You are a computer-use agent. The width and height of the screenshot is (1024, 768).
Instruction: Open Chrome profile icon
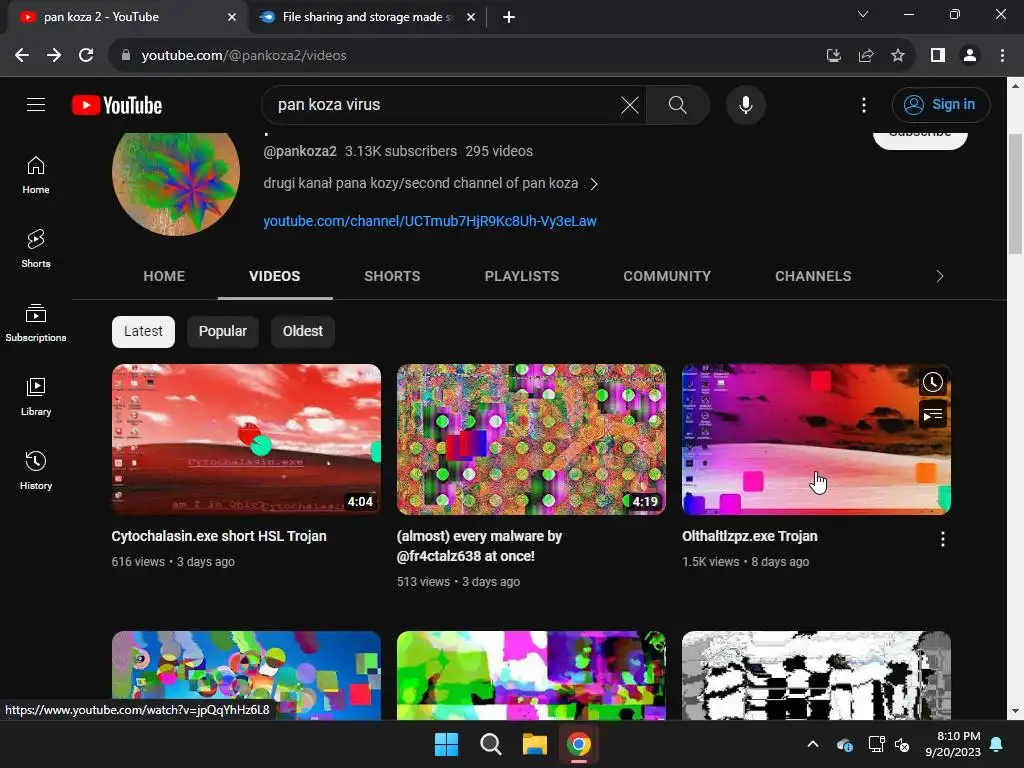970,56
